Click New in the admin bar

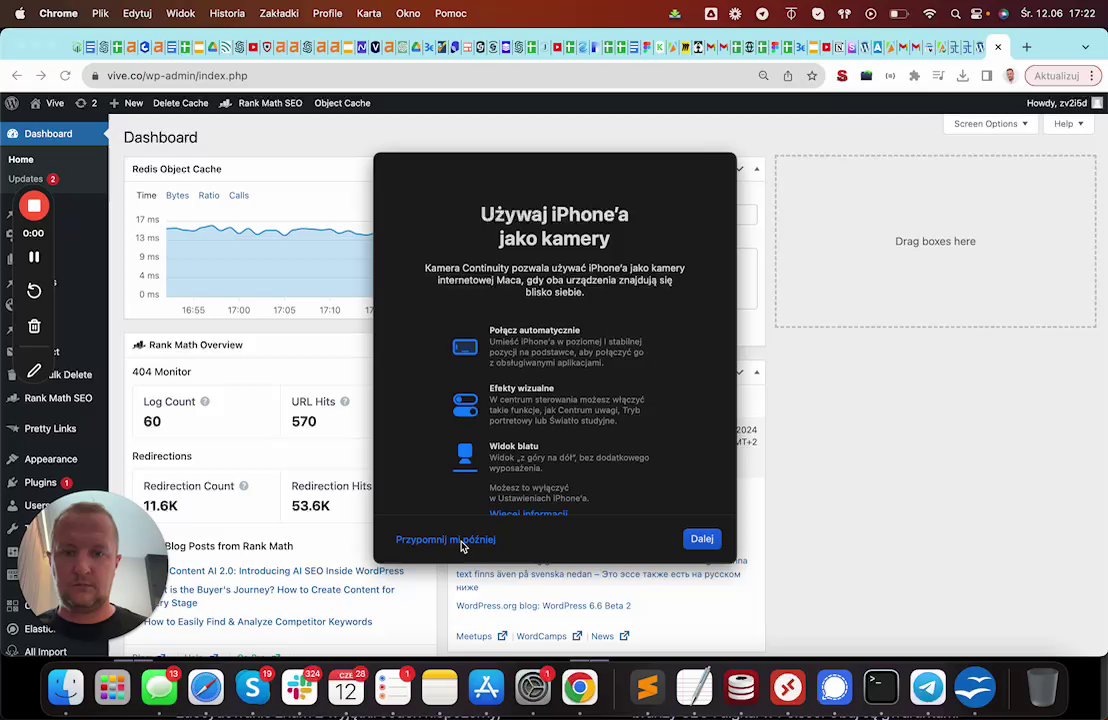tap(126, 103)
